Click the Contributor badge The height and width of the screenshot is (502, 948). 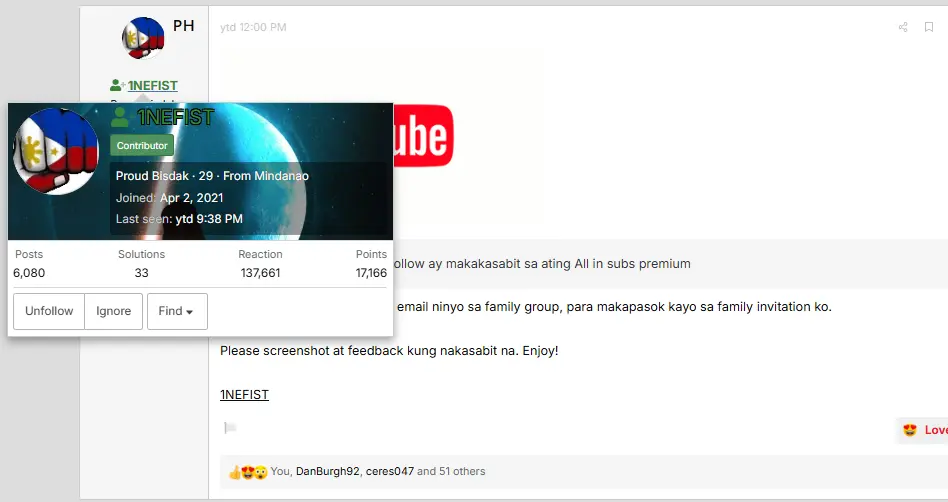pyautogui.click(x=142, y=146)
